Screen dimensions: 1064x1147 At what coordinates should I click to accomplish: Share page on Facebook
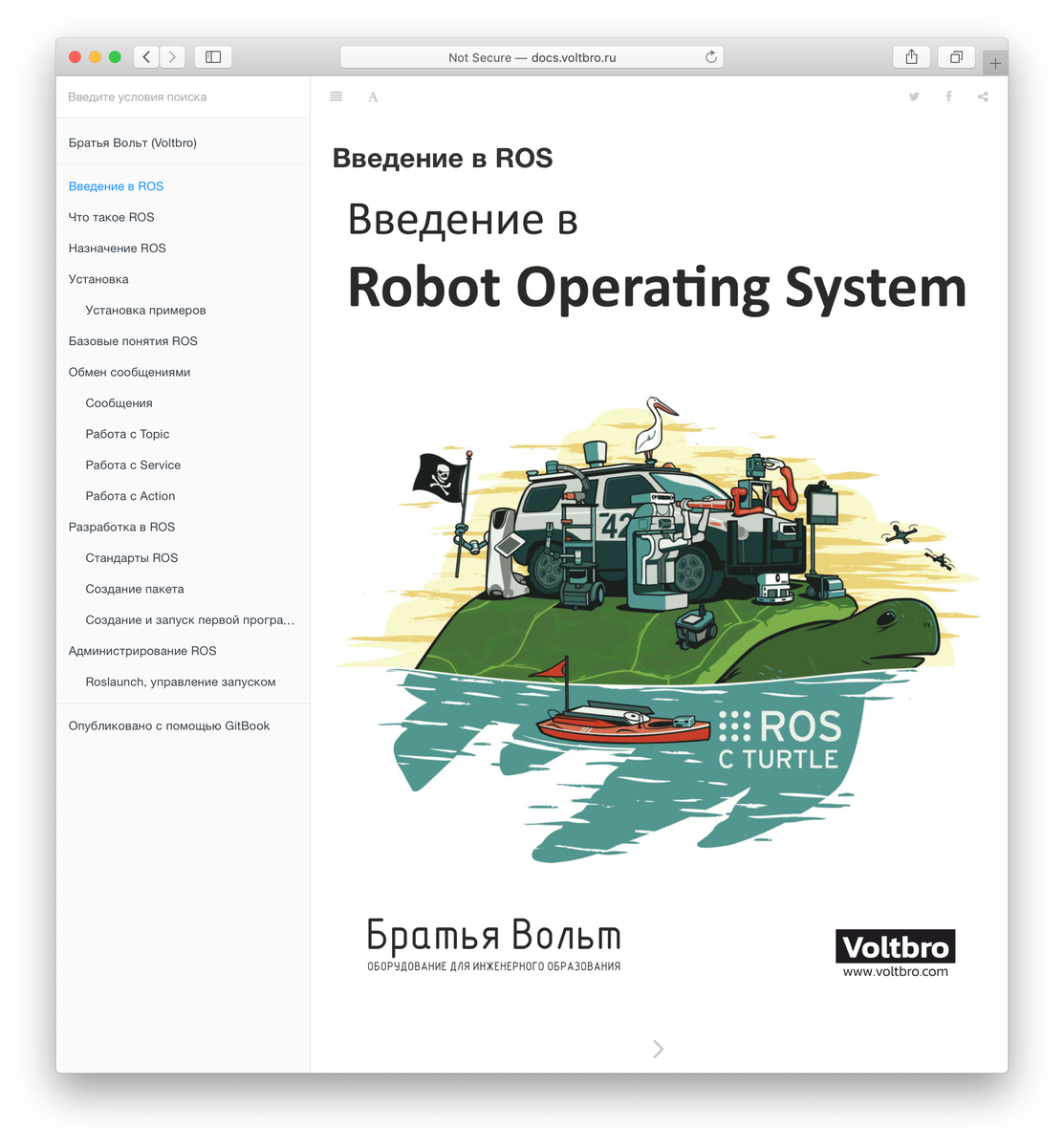tap(948, 97)
